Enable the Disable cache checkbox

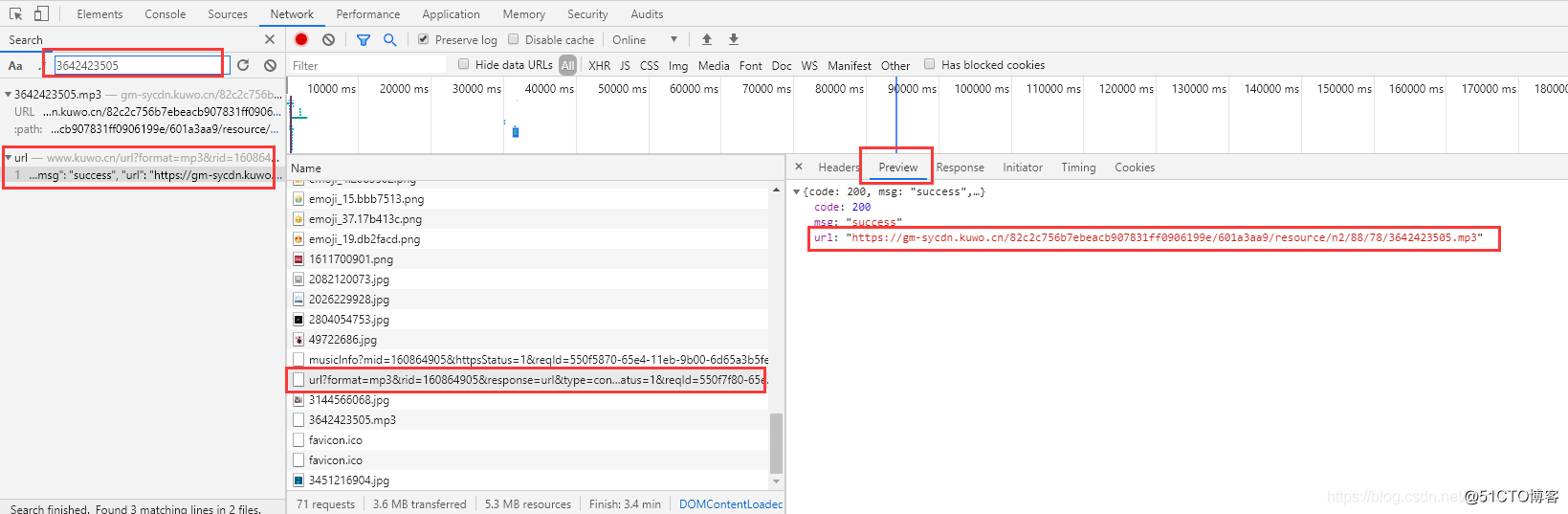[513, 39]
